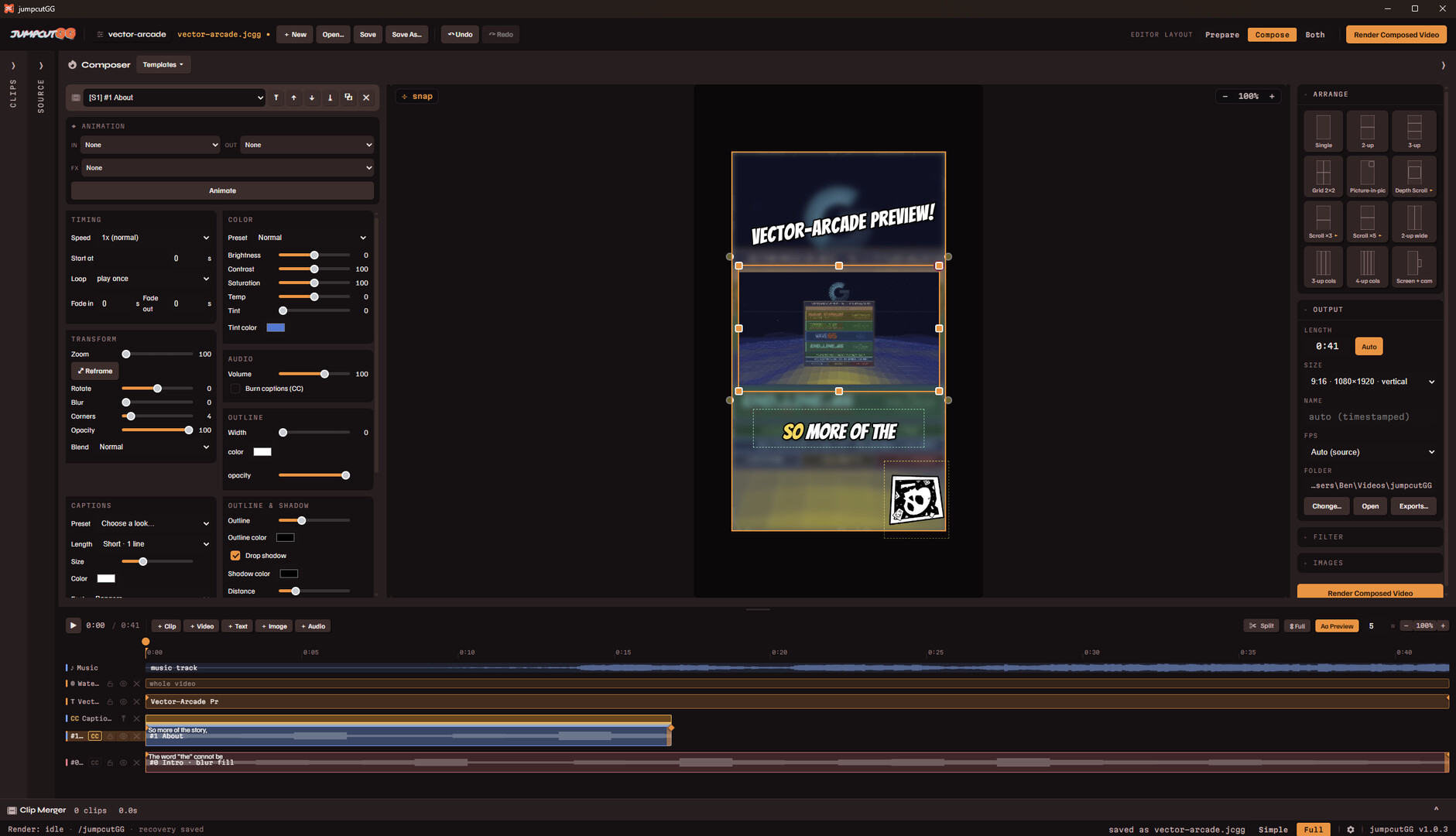This screenshot has height=836, width=1456.
Task: Lock the Watermark track
Action: [110, 684]
